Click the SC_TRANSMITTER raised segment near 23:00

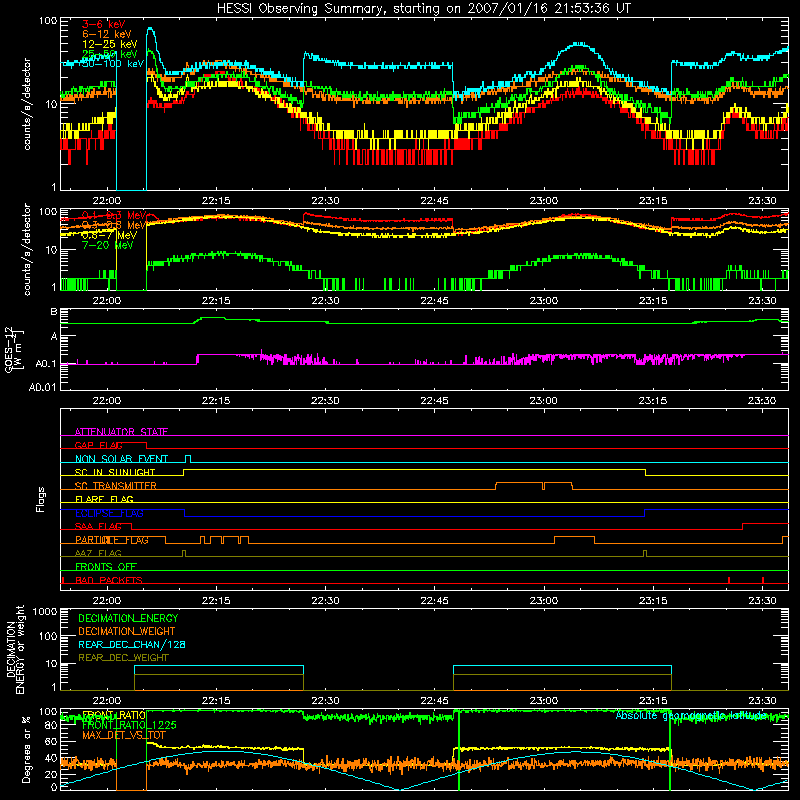coord(534,486)
